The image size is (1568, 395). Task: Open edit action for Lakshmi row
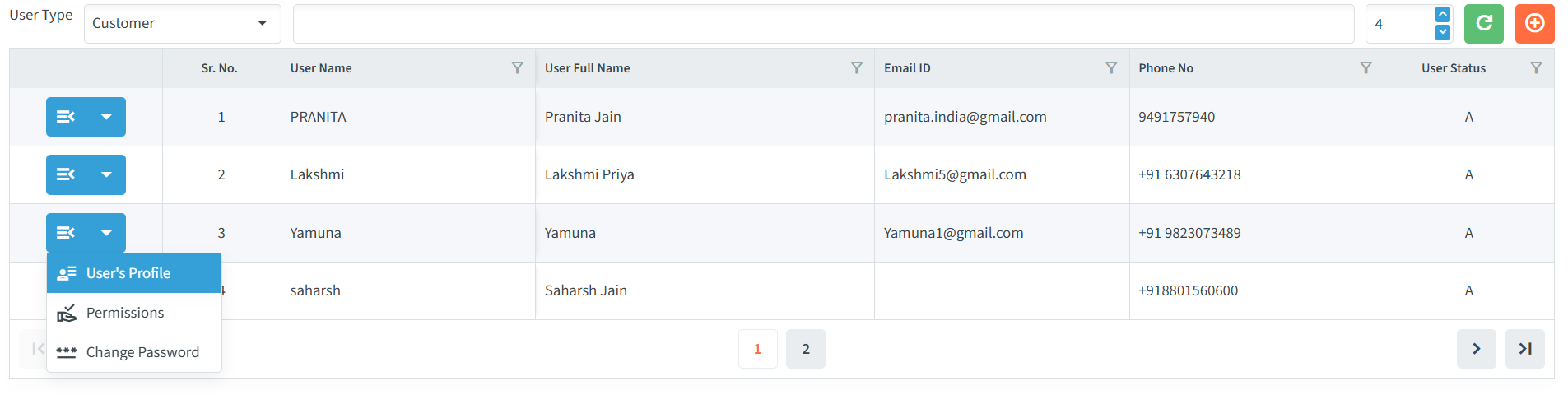tap(66, 174)
